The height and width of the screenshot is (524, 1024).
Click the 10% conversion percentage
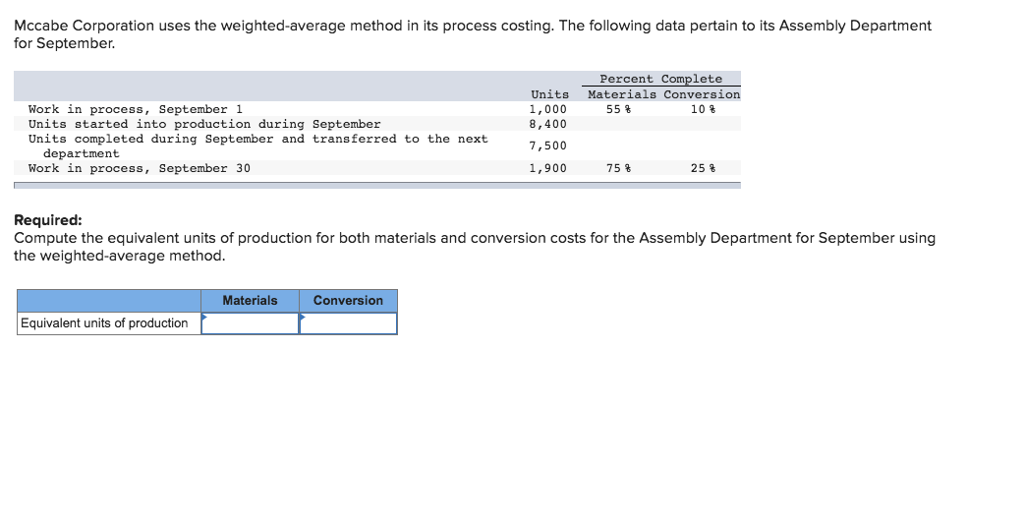point(703,109)
